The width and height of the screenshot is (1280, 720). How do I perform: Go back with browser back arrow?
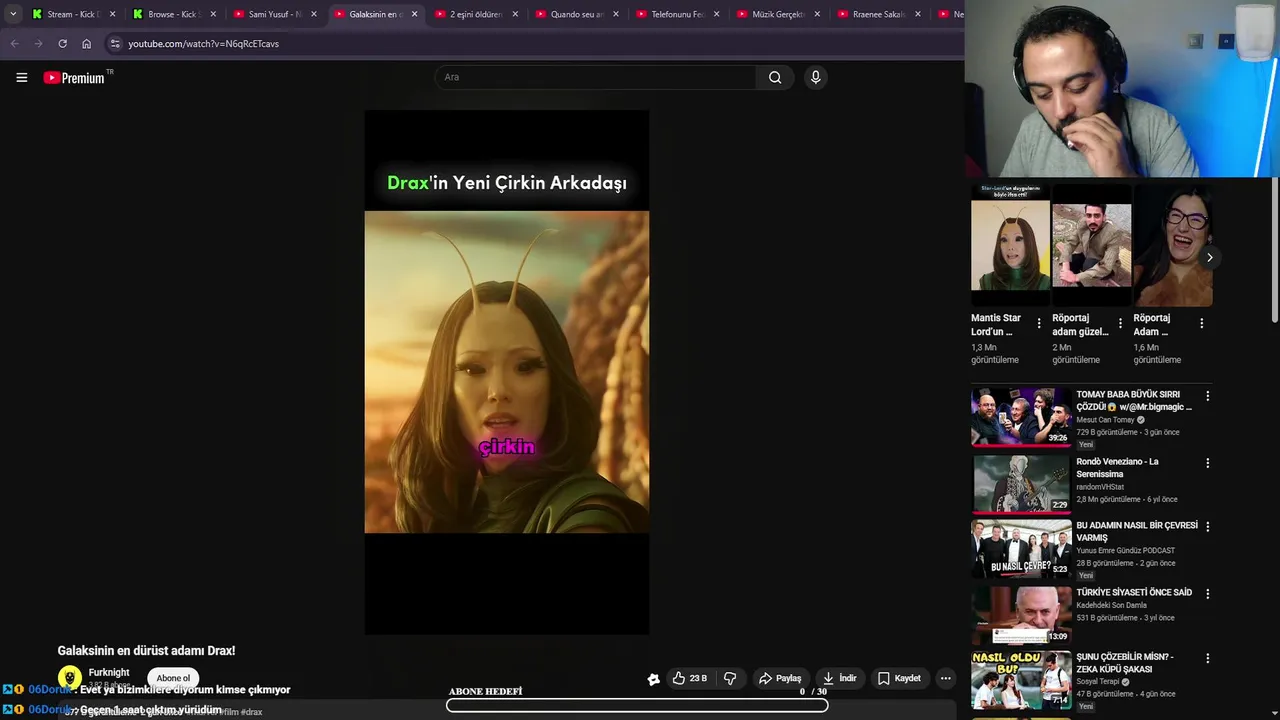[x=14, y=44]
